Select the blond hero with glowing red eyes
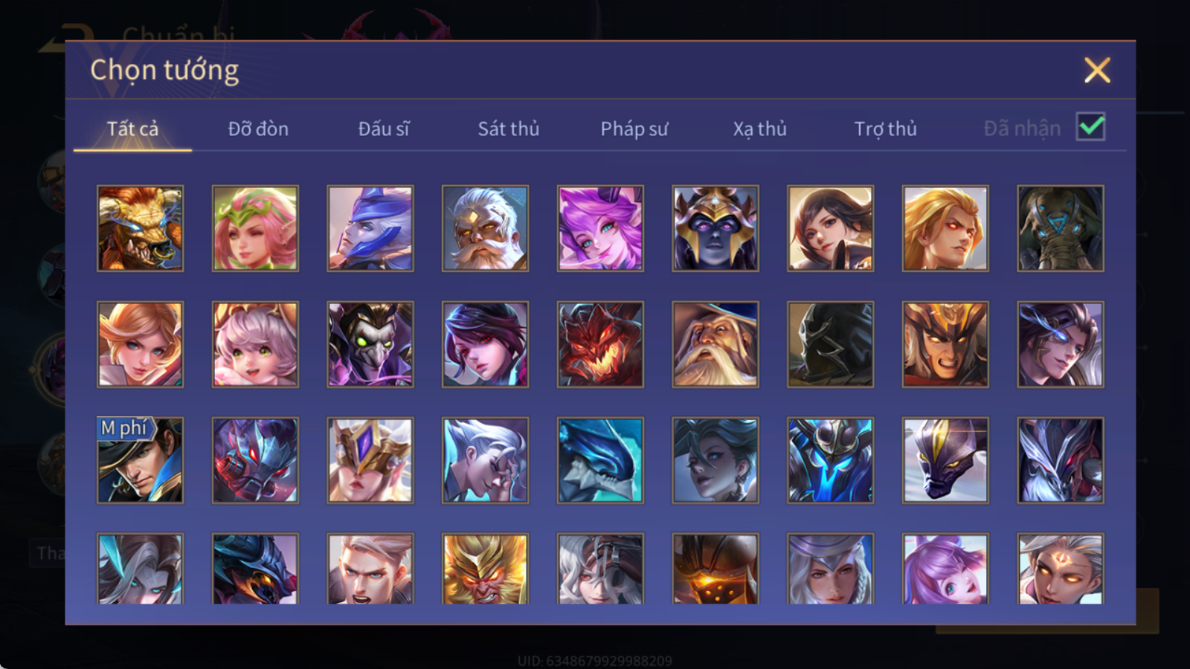Viewport: 1190px width, 669px height. [945, 228]
